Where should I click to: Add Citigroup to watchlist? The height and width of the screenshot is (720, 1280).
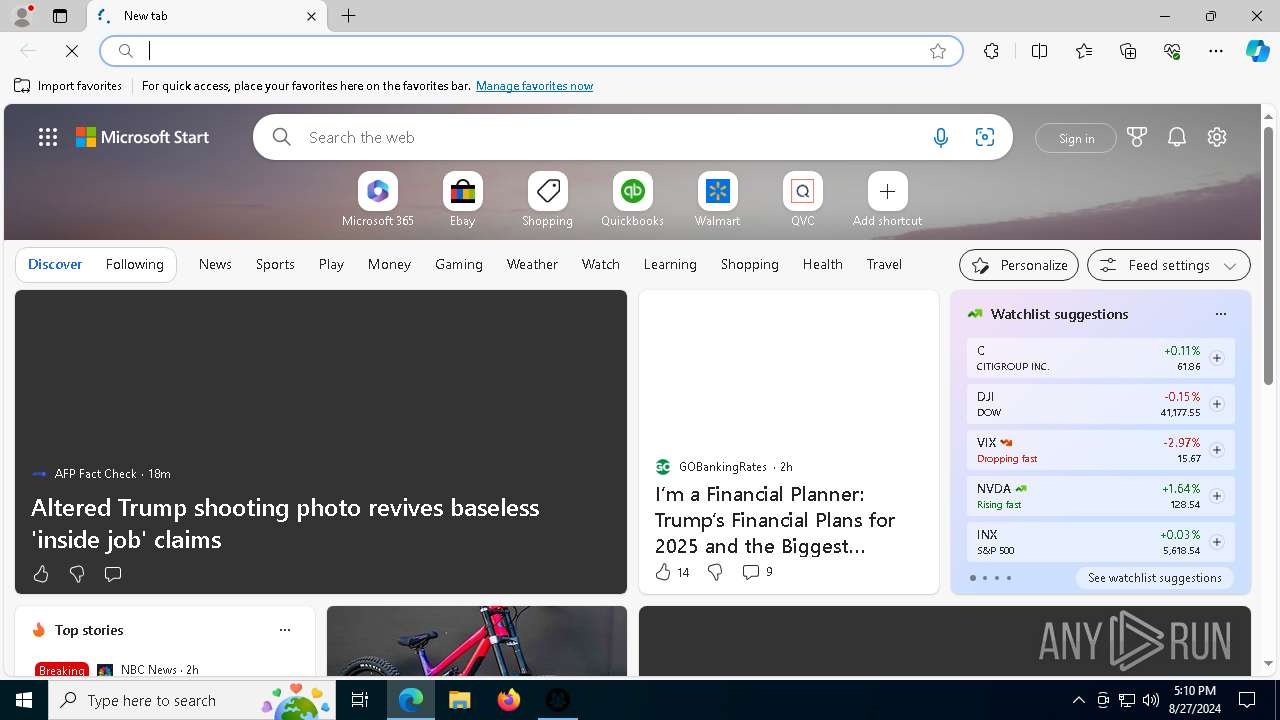[x=1216, y=358]
